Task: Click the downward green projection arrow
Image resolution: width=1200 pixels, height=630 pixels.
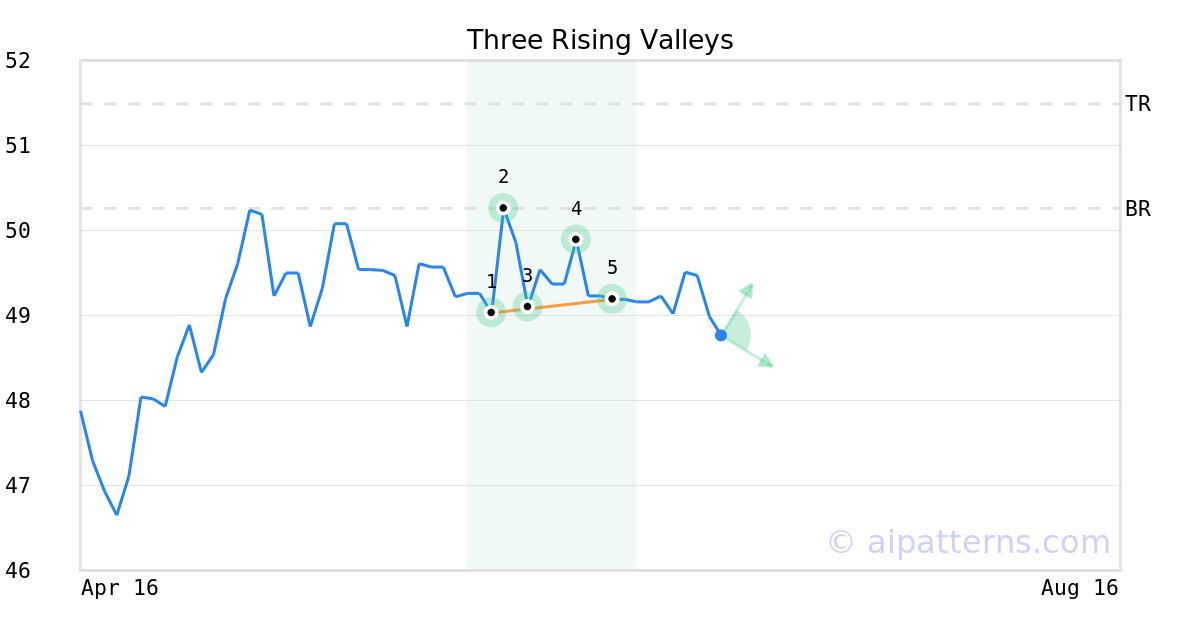Action: click(x=765, y=361)
